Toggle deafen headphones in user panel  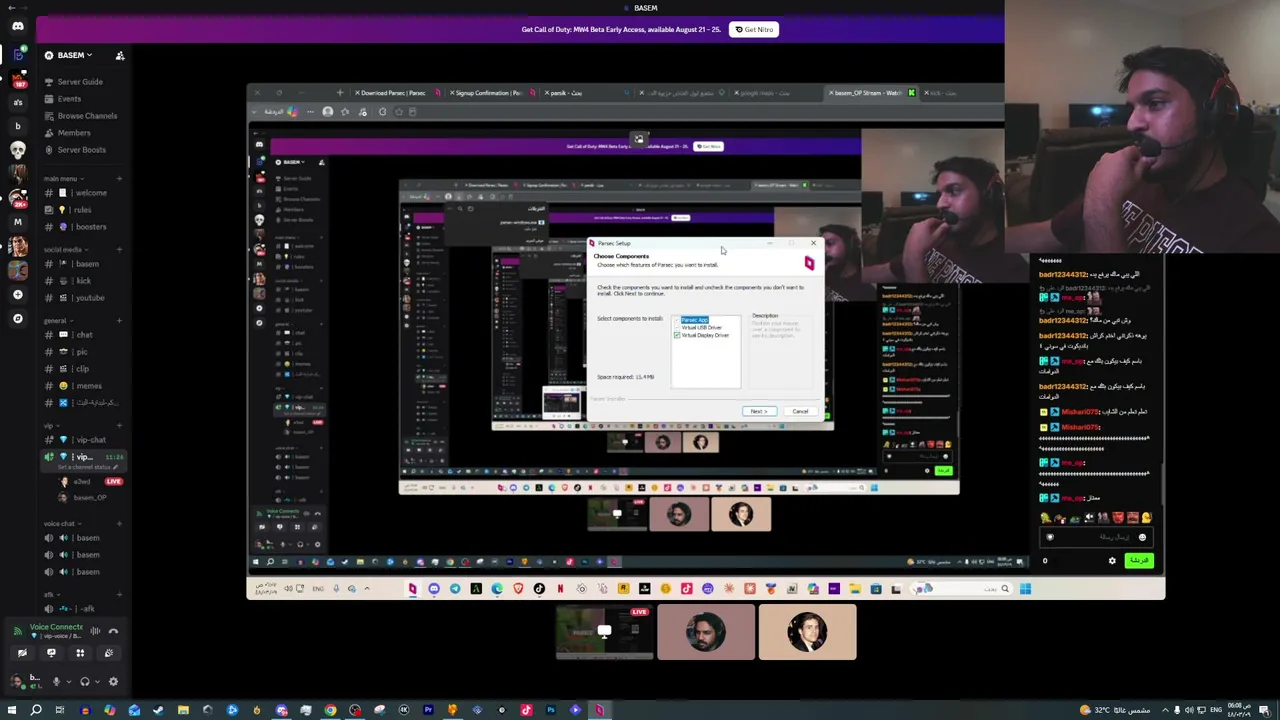(85, 682)
